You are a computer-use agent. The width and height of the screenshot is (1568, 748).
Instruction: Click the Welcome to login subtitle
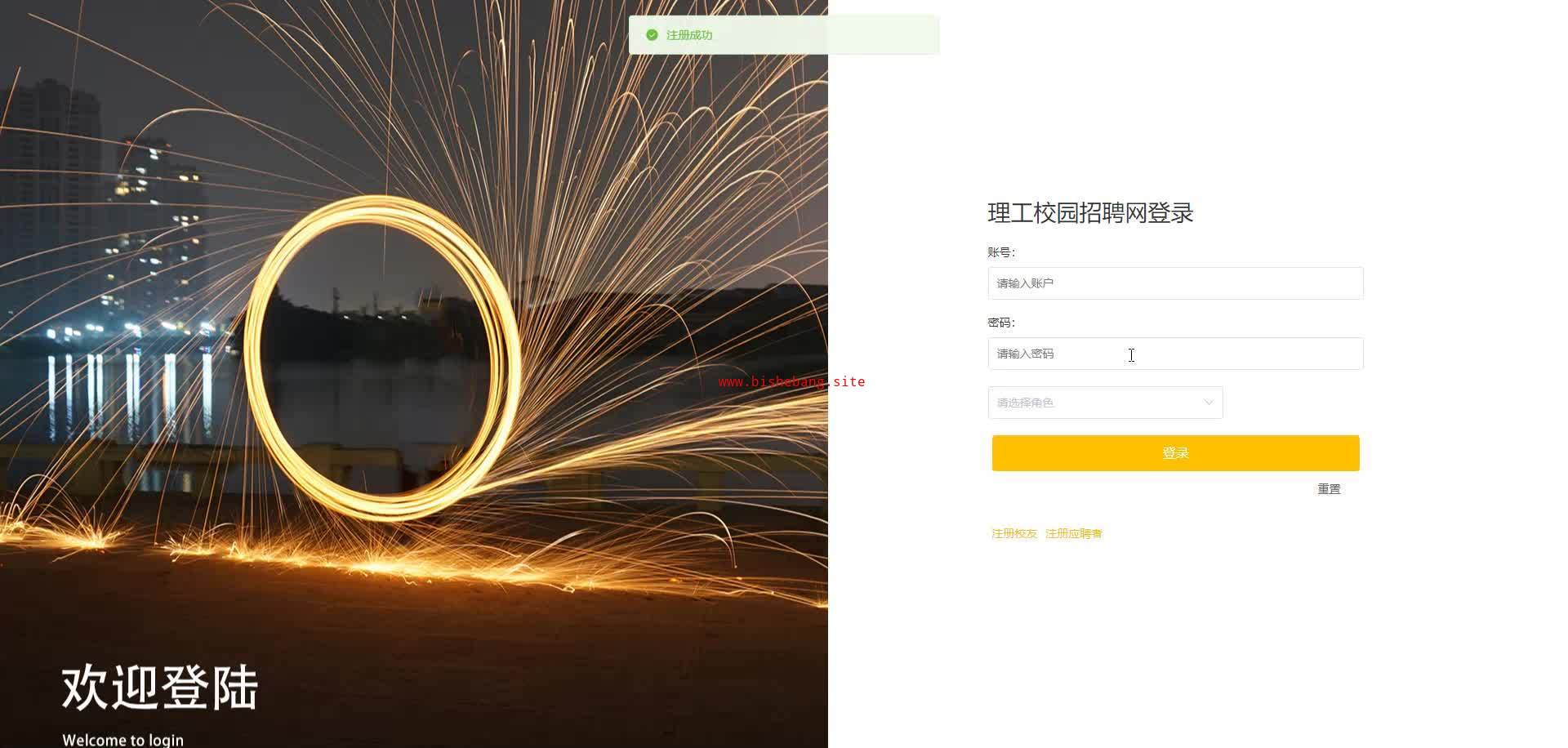point(122,740)
